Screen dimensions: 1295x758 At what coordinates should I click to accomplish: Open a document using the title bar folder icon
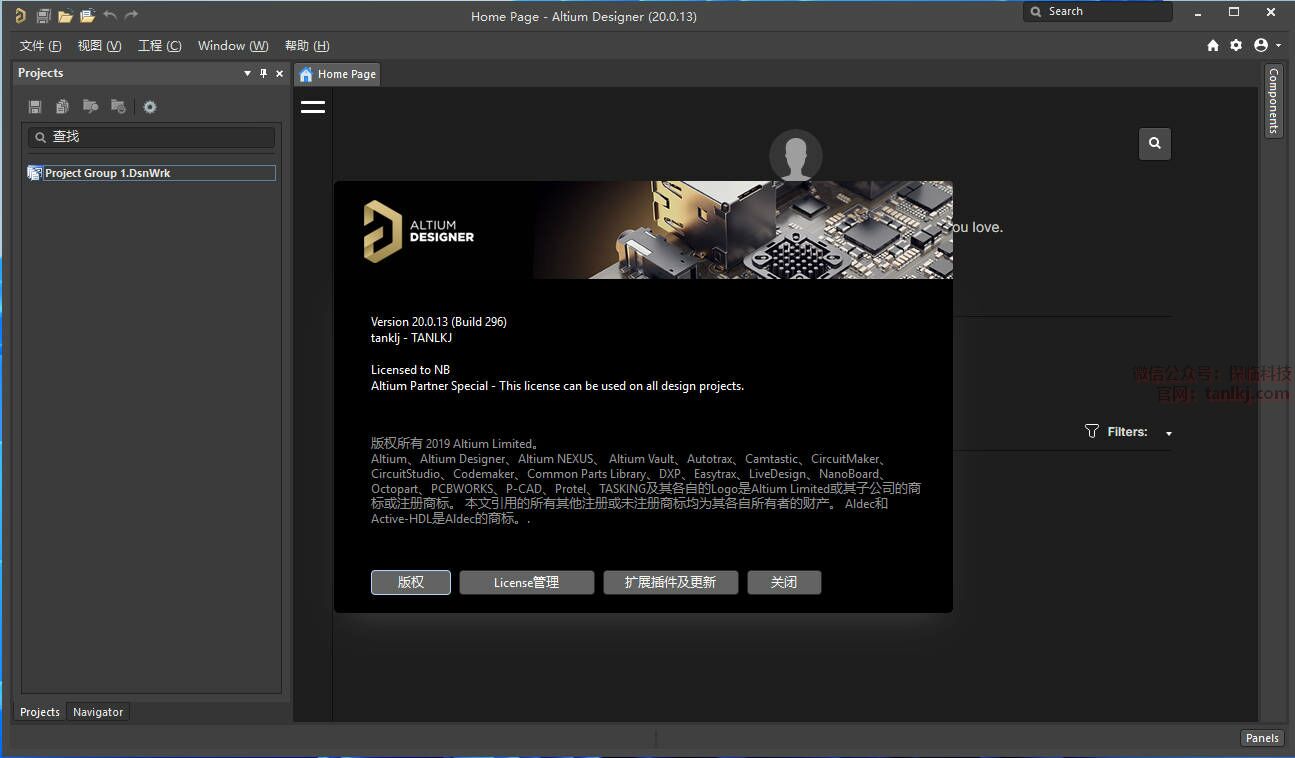pos(65,15)
